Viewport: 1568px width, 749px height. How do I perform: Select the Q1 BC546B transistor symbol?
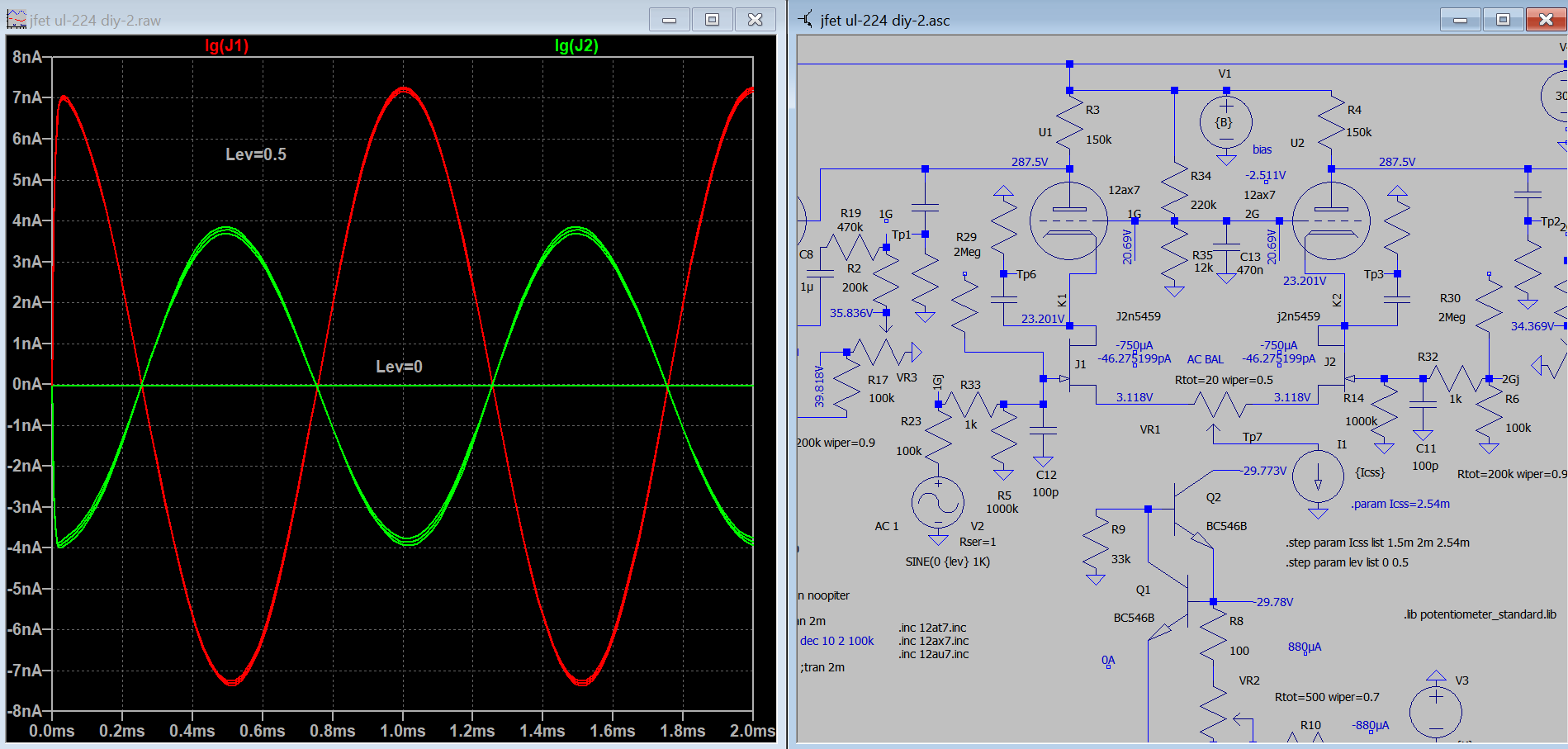click(x=1169, y=607)
